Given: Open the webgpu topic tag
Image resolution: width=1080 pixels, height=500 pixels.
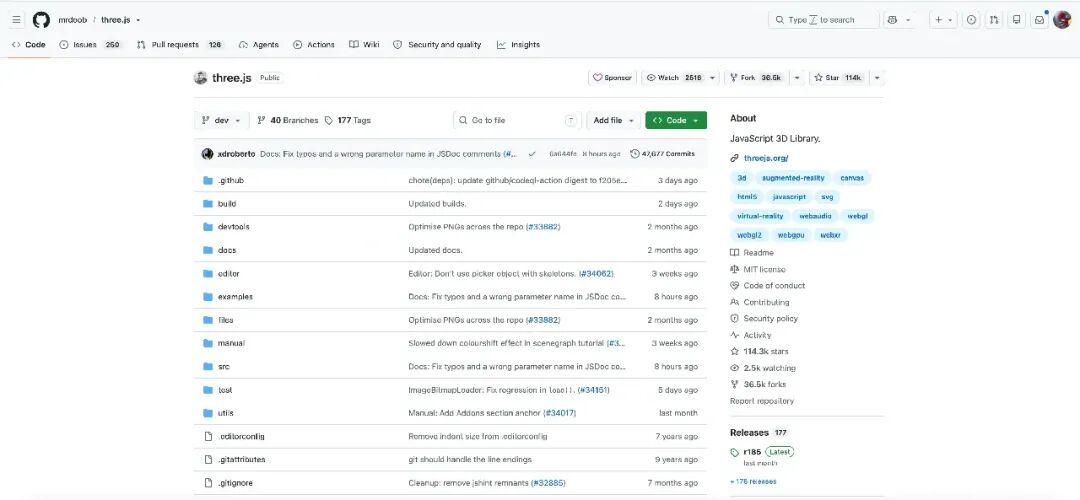Looking at the screenshot, I should 791,235.
